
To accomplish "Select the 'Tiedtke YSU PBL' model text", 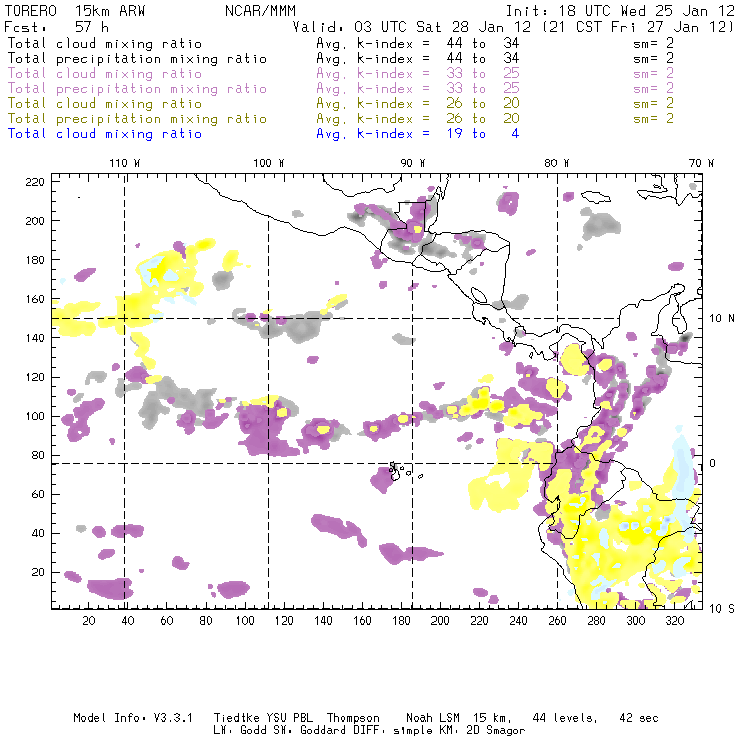I will [263, 718].
